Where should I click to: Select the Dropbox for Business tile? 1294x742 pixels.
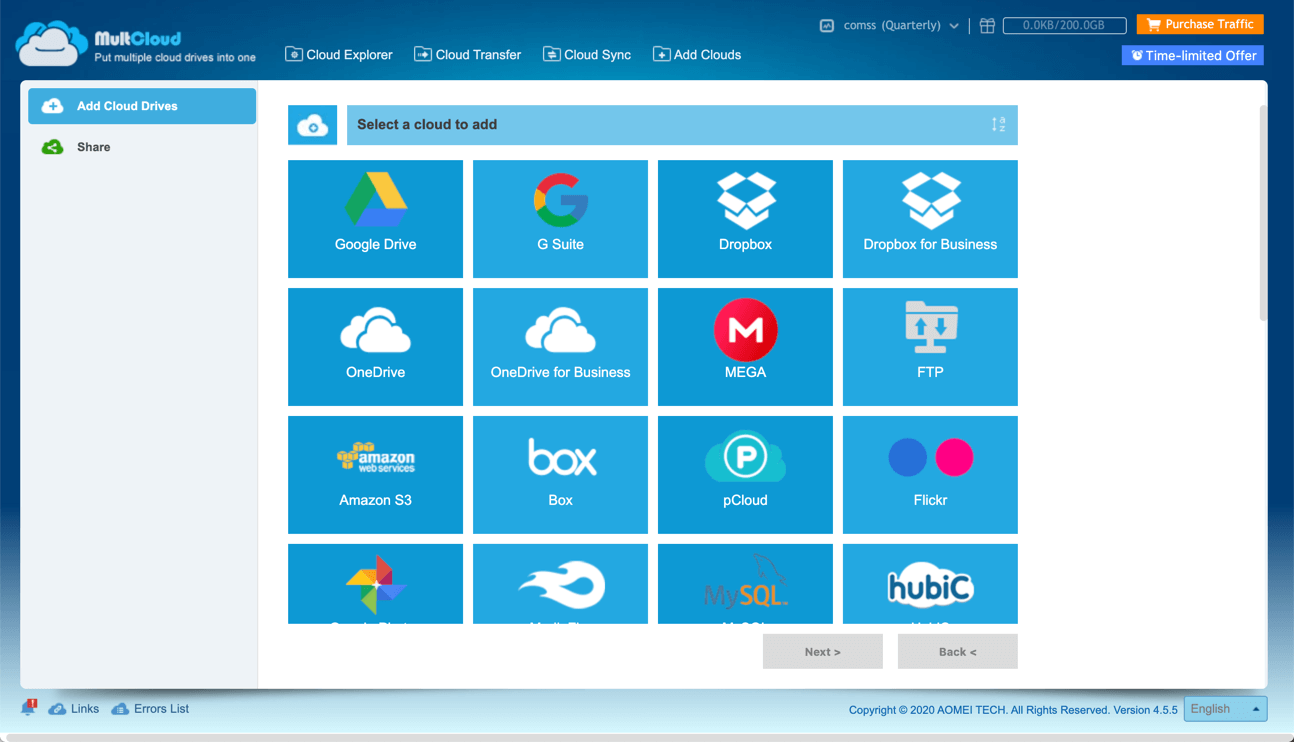pos(930,219)
